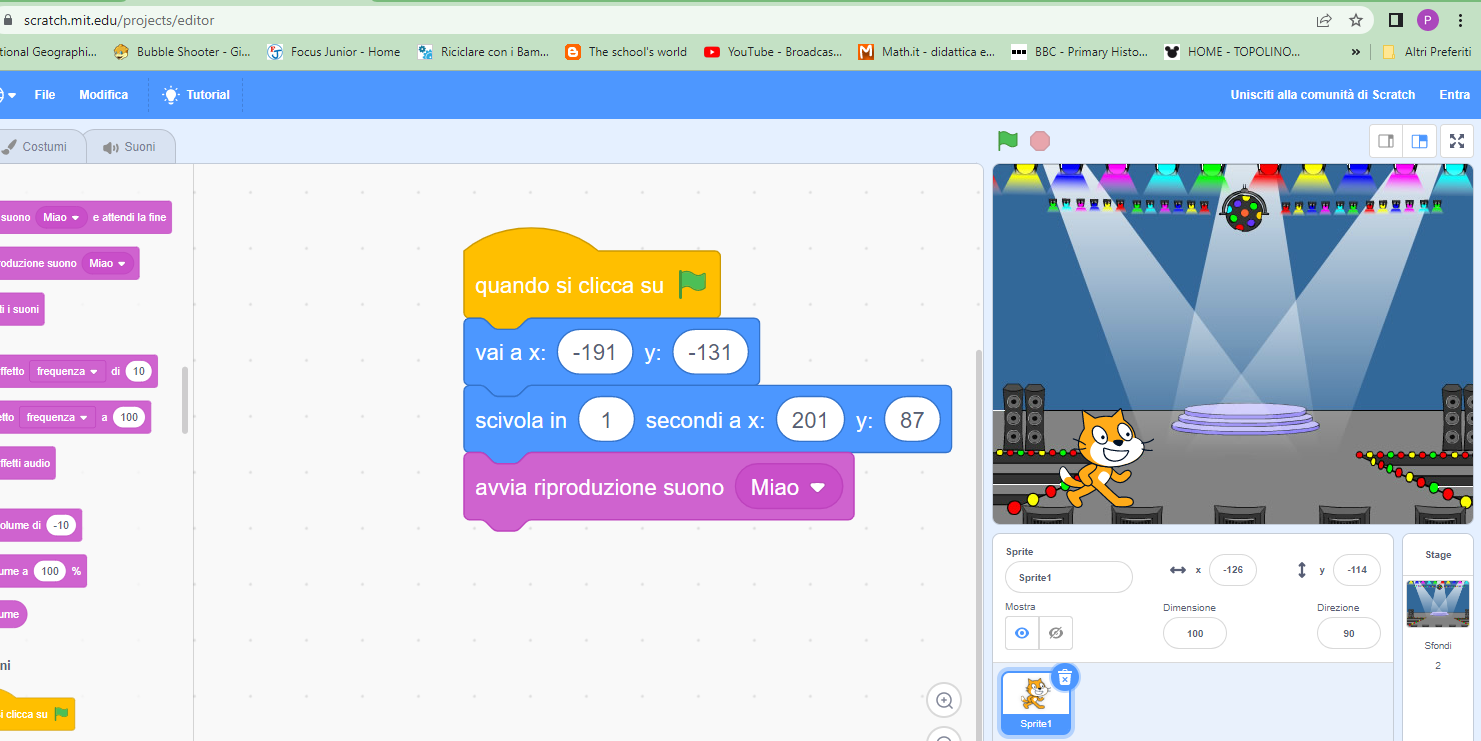
Task: Switch to small stage layout
Action: tap(1386, 141)
